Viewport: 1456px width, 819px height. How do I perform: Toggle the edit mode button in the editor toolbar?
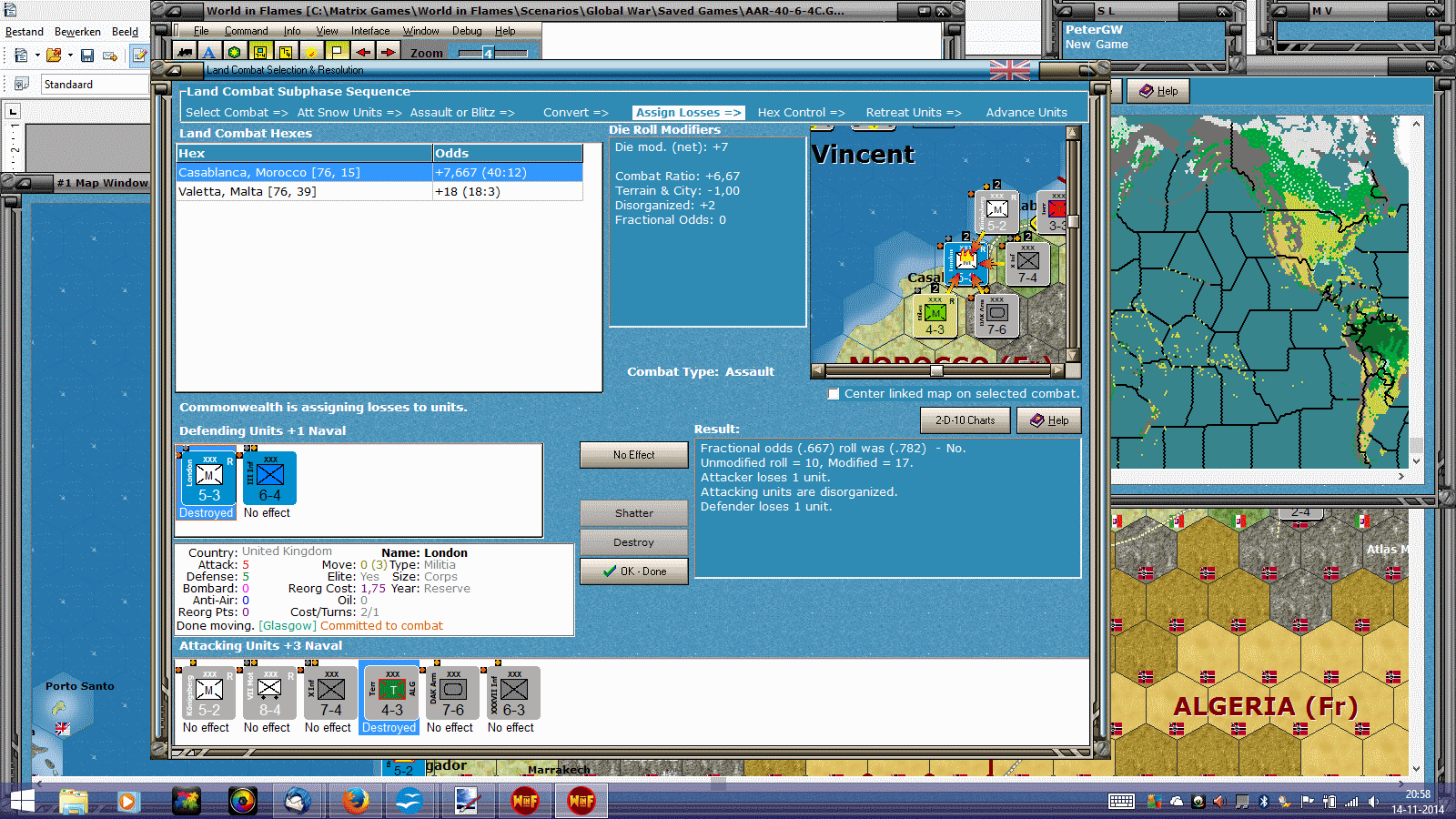point(139,56)
